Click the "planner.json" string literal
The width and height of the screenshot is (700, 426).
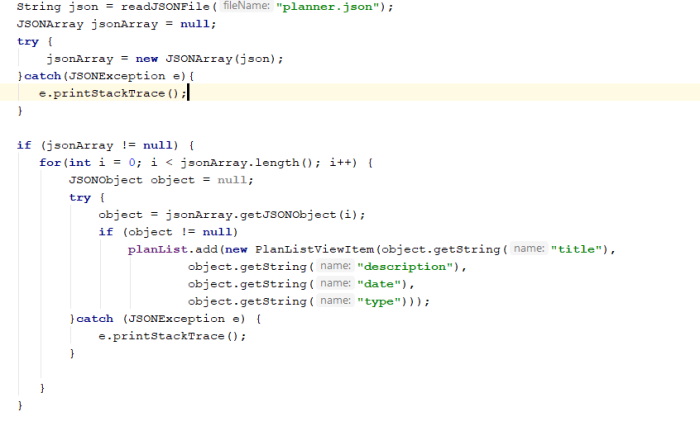[x=328, y=7]
